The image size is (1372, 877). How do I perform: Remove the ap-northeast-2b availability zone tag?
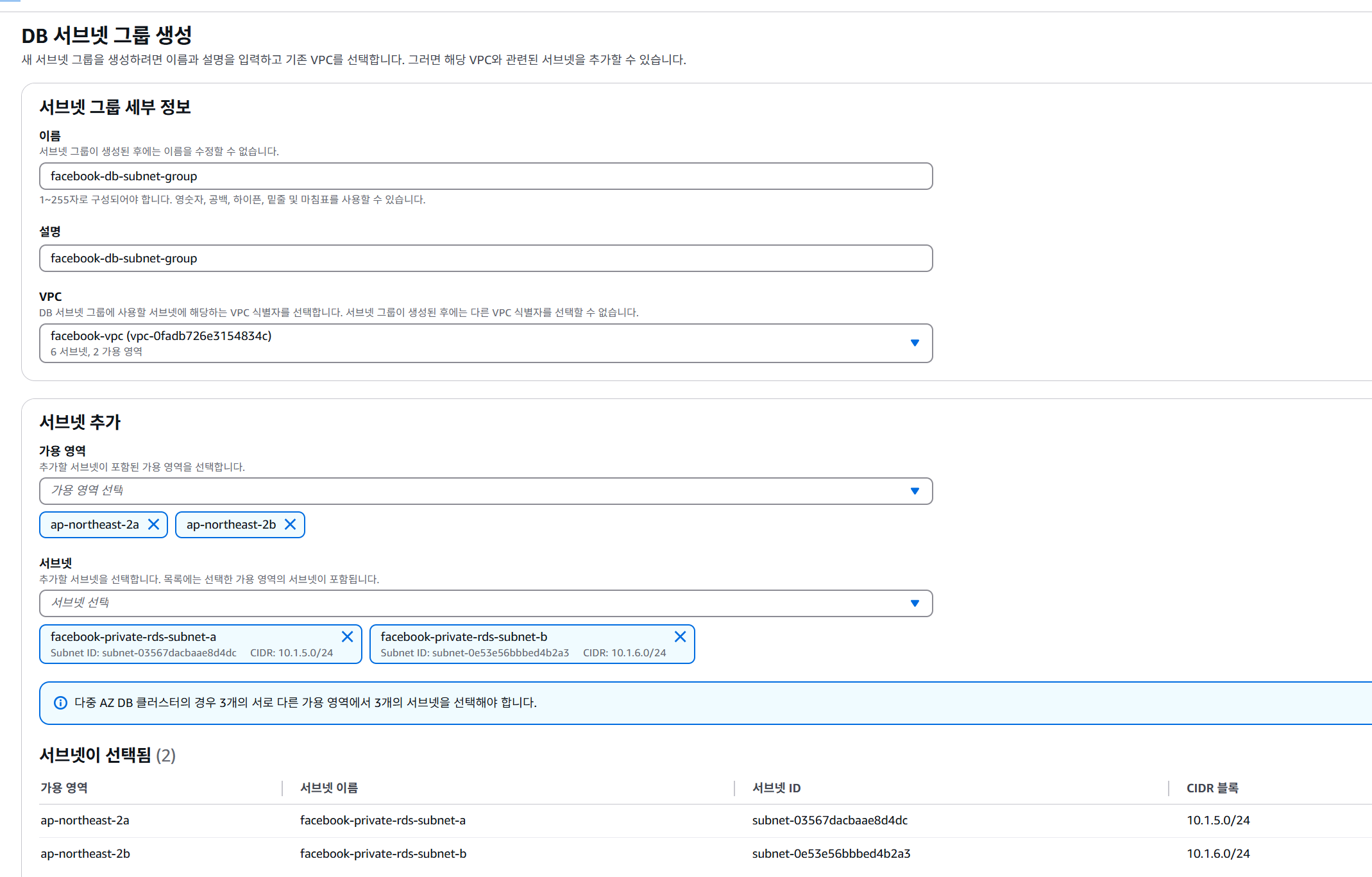(291, 524)
